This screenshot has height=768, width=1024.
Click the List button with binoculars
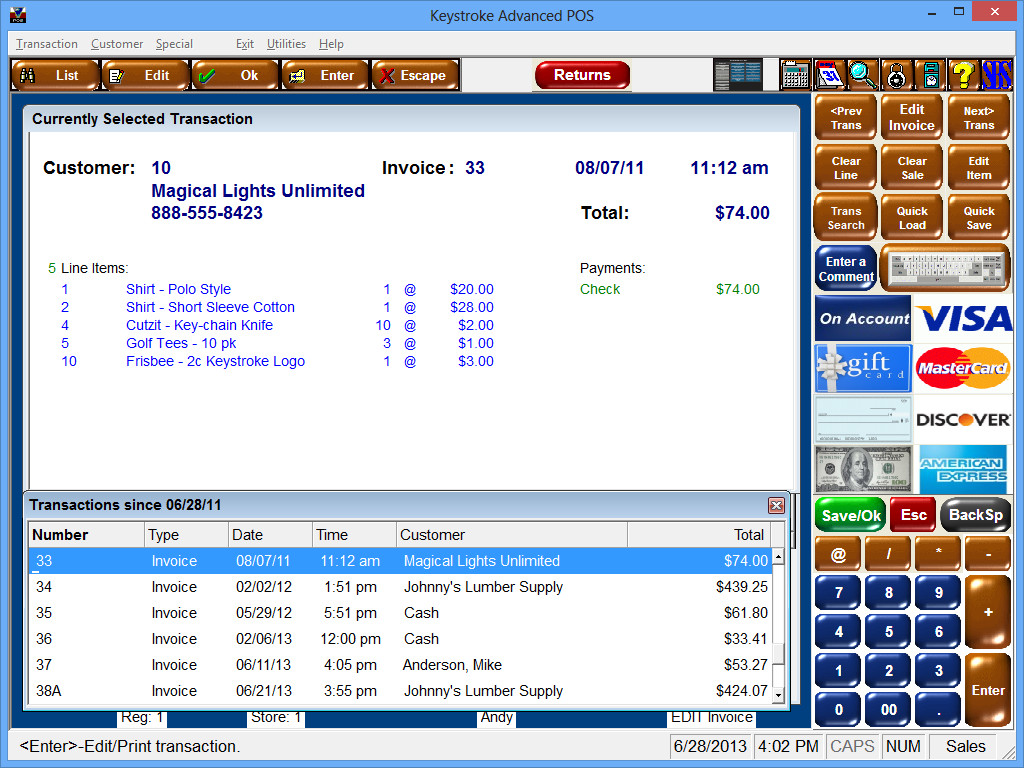[56, 76]
